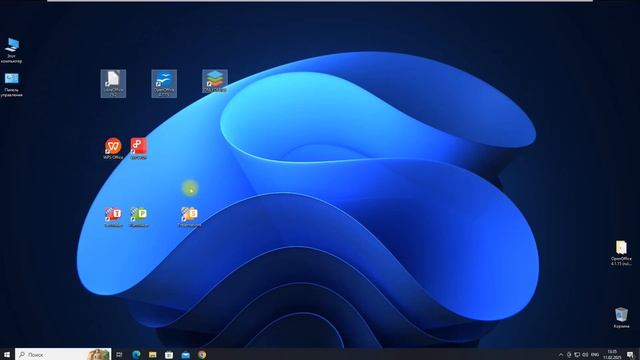The image size is (640, 360).
Task: Select the red WPS PDF shortcut
Action: tap(138, 149)
